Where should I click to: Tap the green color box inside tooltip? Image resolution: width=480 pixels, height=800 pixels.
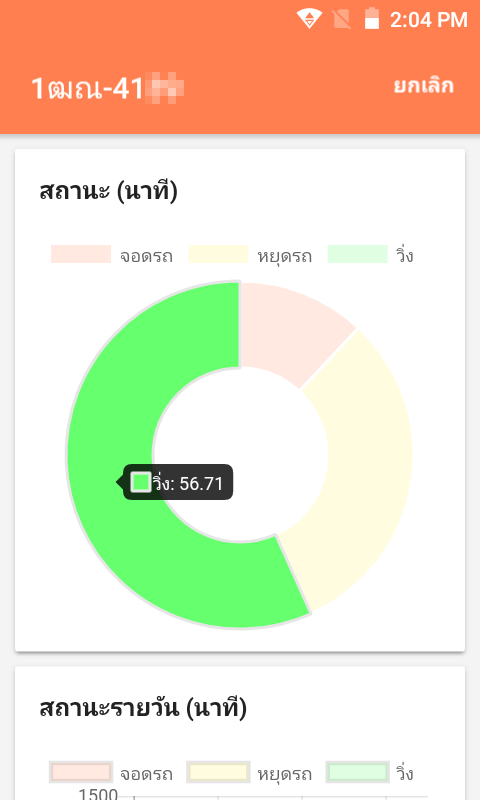(141, 482)
